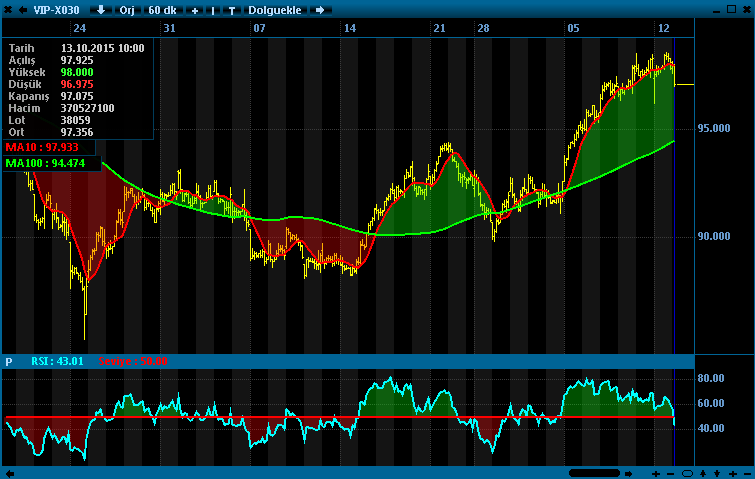This screenshot has height=479, width=755.
Task: Click the Seviye : 50.00 level label
Action: tap(133, 361)
